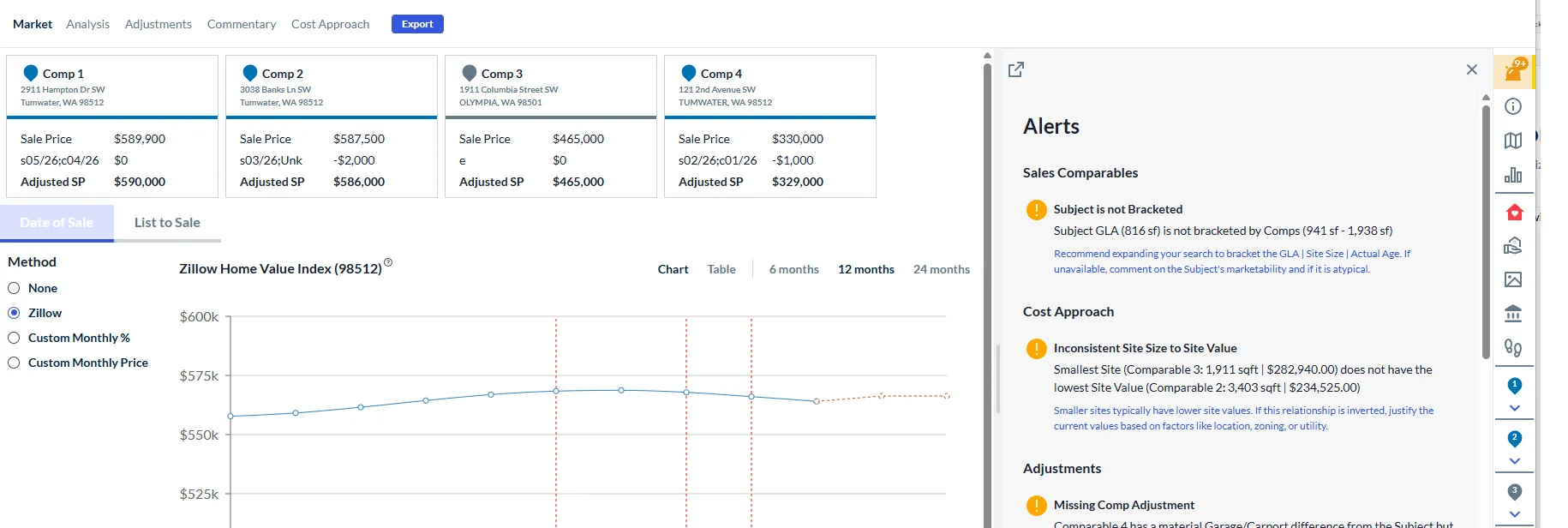Screen dimensions: 1568x528
Task: Open the info circle icon in sidebar
Action: tap(1513, 106)
